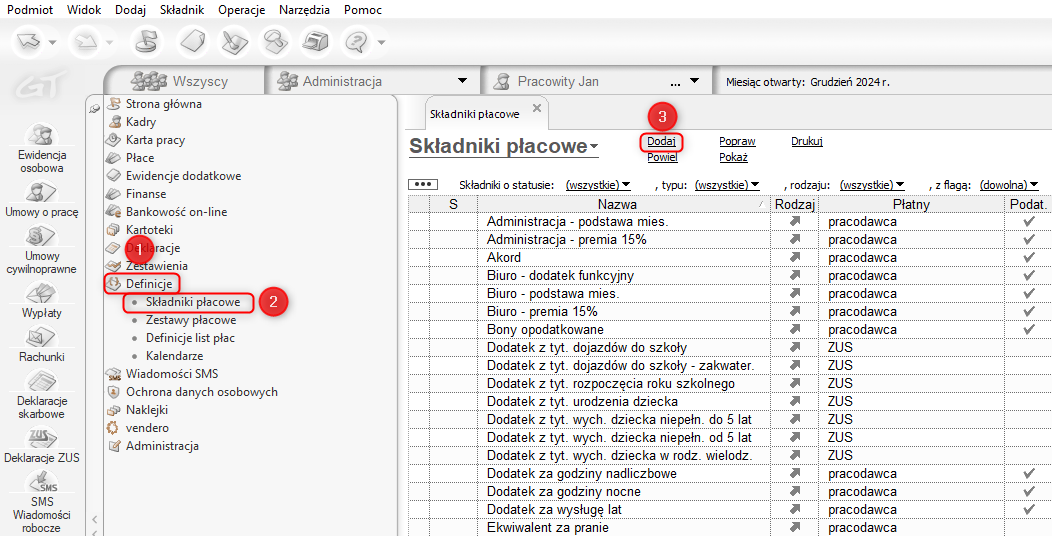Open the Operacje menu
This screenshot has width=1052, height=536.
click(x=241, y=9)
